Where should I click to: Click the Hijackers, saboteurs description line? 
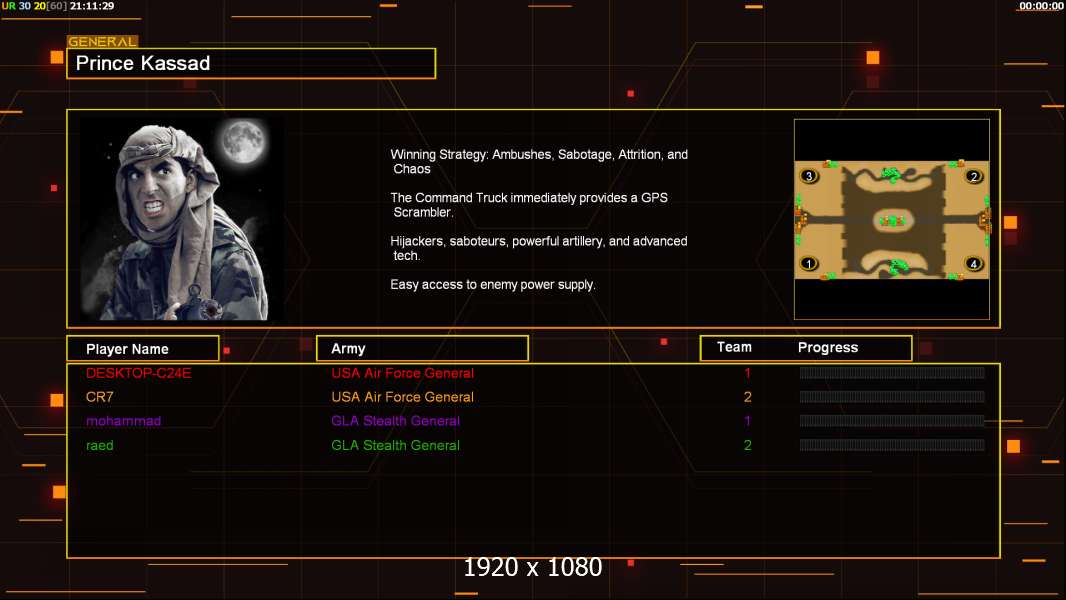click(x=539, y=248)
